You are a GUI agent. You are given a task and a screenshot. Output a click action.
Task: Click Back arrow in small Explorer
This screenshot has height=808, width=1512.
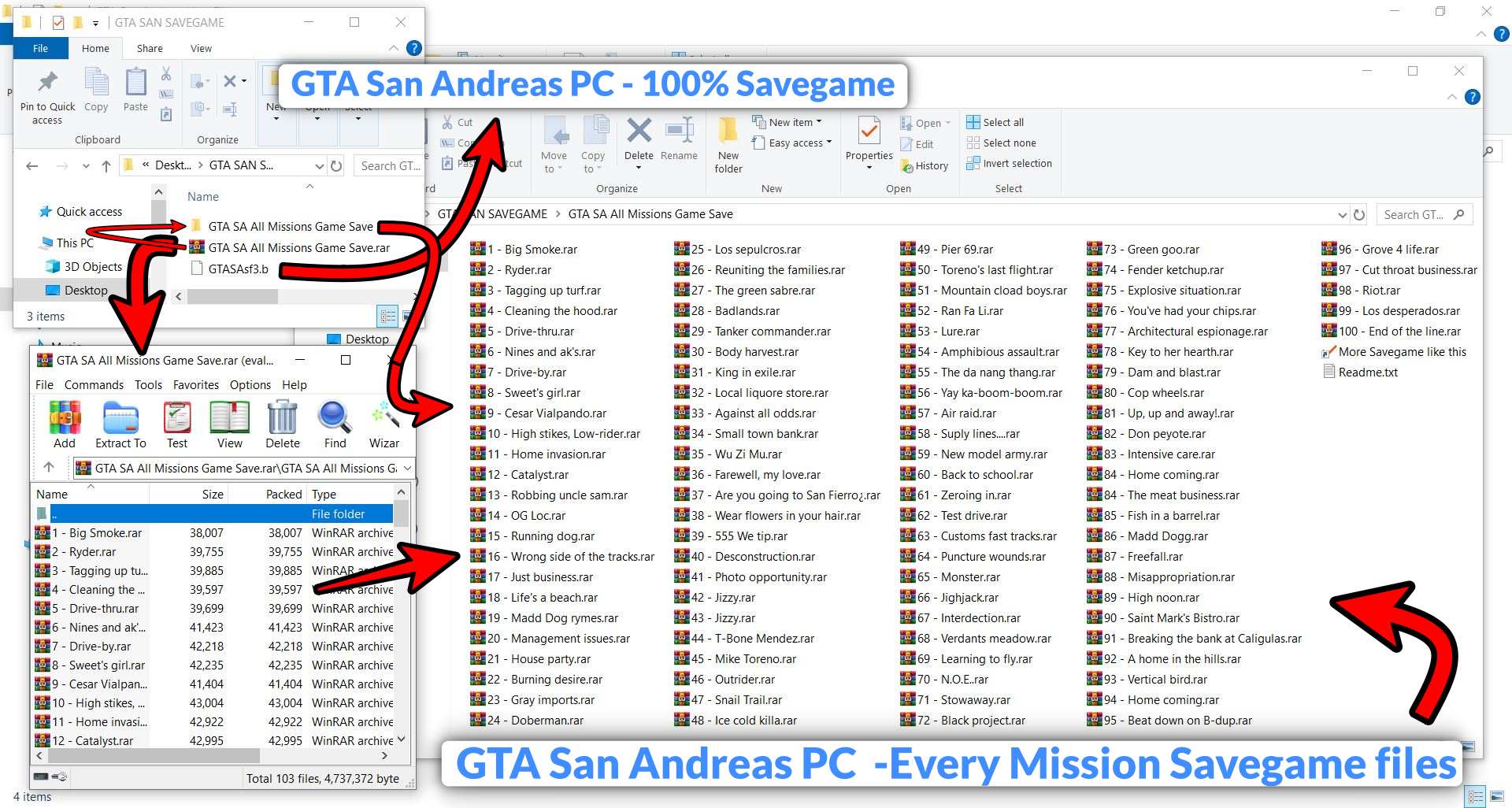click(32, 165)
